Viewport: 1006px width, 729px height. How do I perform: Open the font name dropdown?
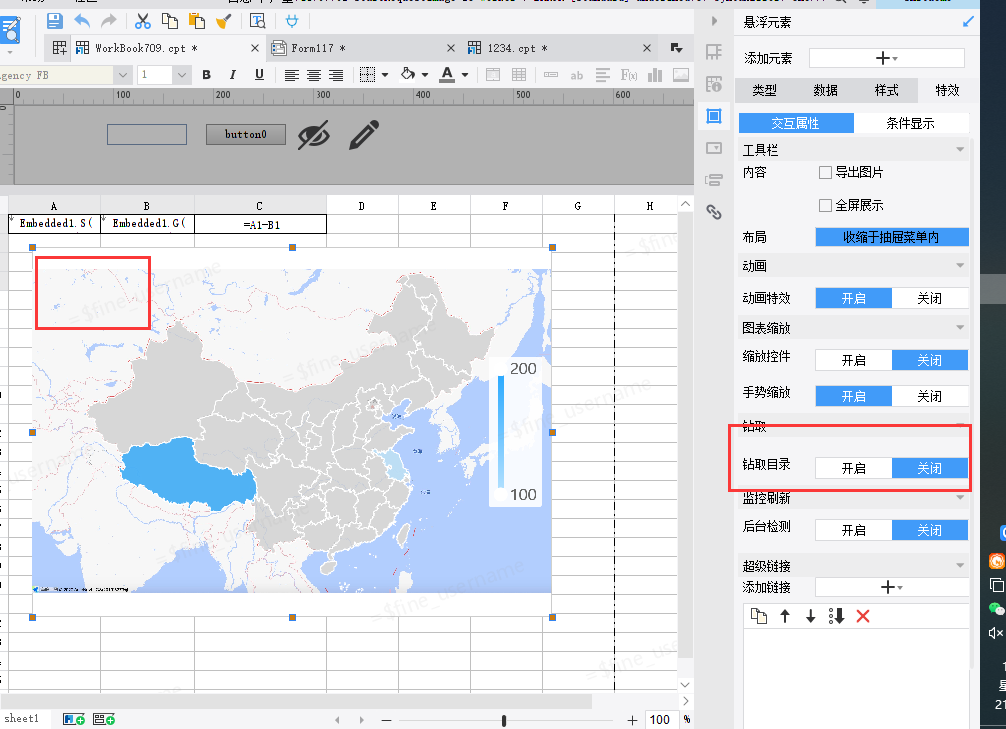tap(123, 75)
